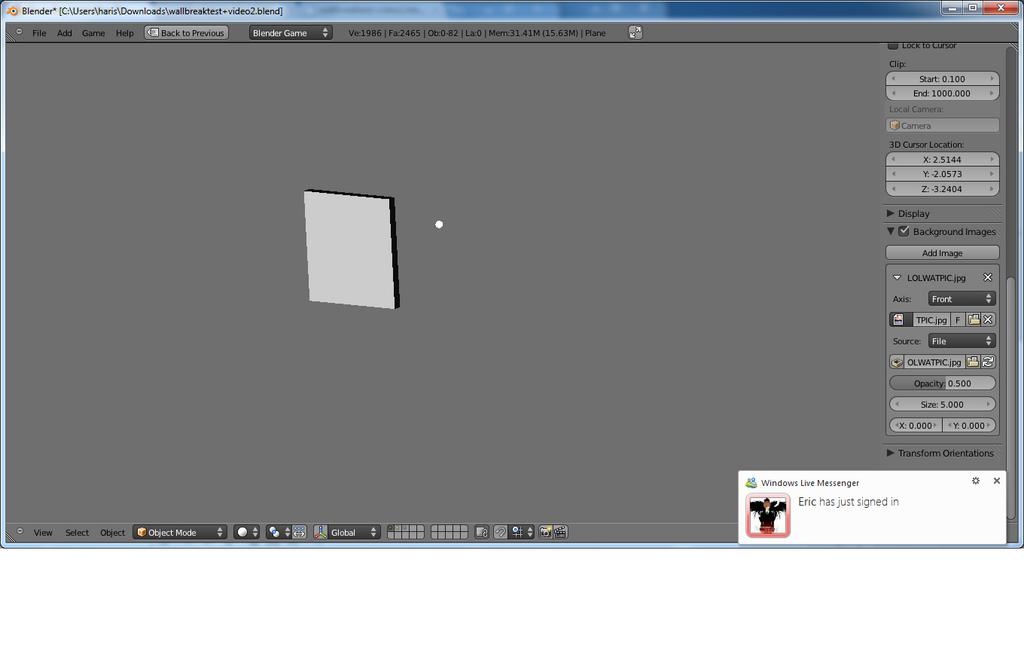Click the Size: 5.000 field
The width and height of the screenshot is (1024, 654).
(942, 404)
